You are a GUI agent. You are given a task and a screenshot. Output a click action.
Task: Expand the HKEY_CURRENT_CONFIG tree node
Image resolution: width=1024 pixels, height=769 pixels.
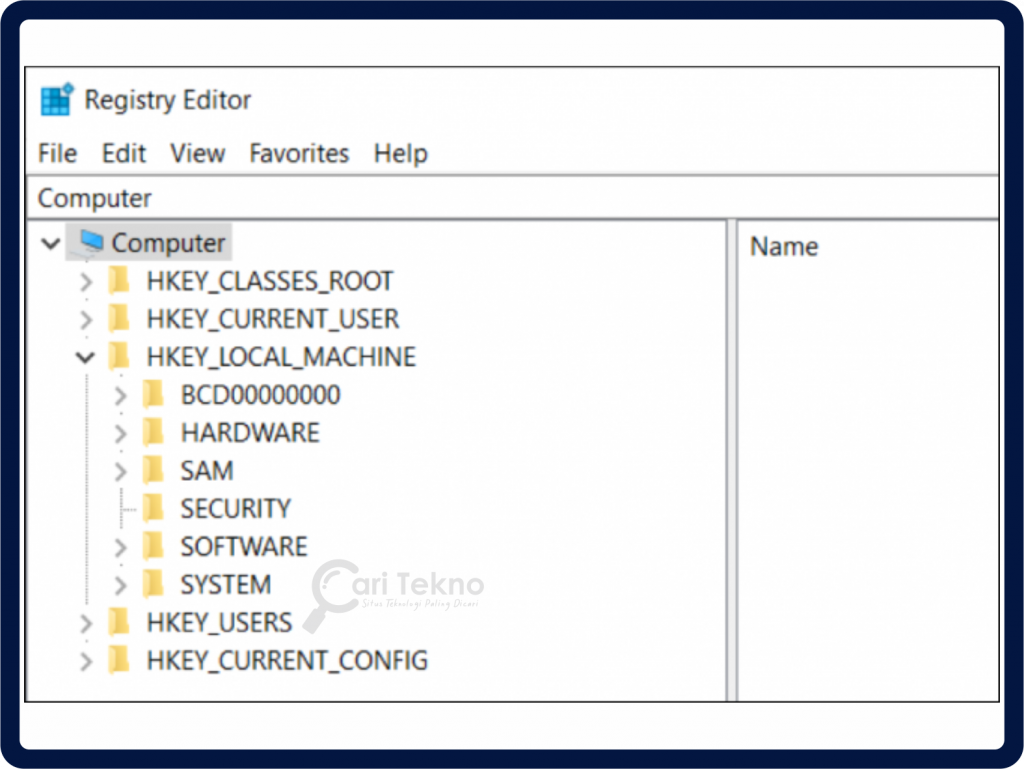click(86, 660)
